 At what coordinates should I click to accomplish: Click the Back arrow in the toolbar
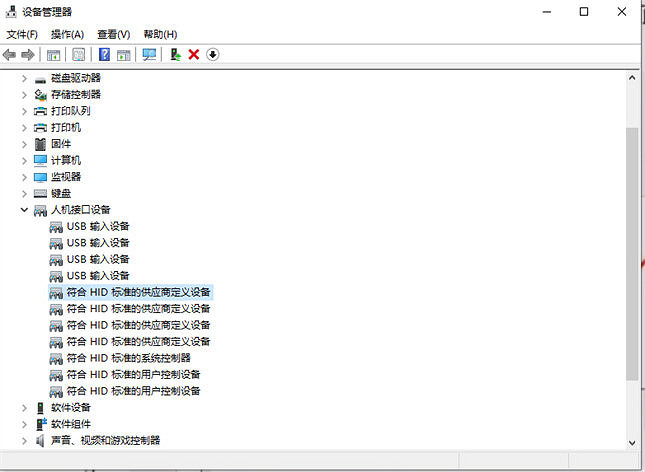coord(10,54)
